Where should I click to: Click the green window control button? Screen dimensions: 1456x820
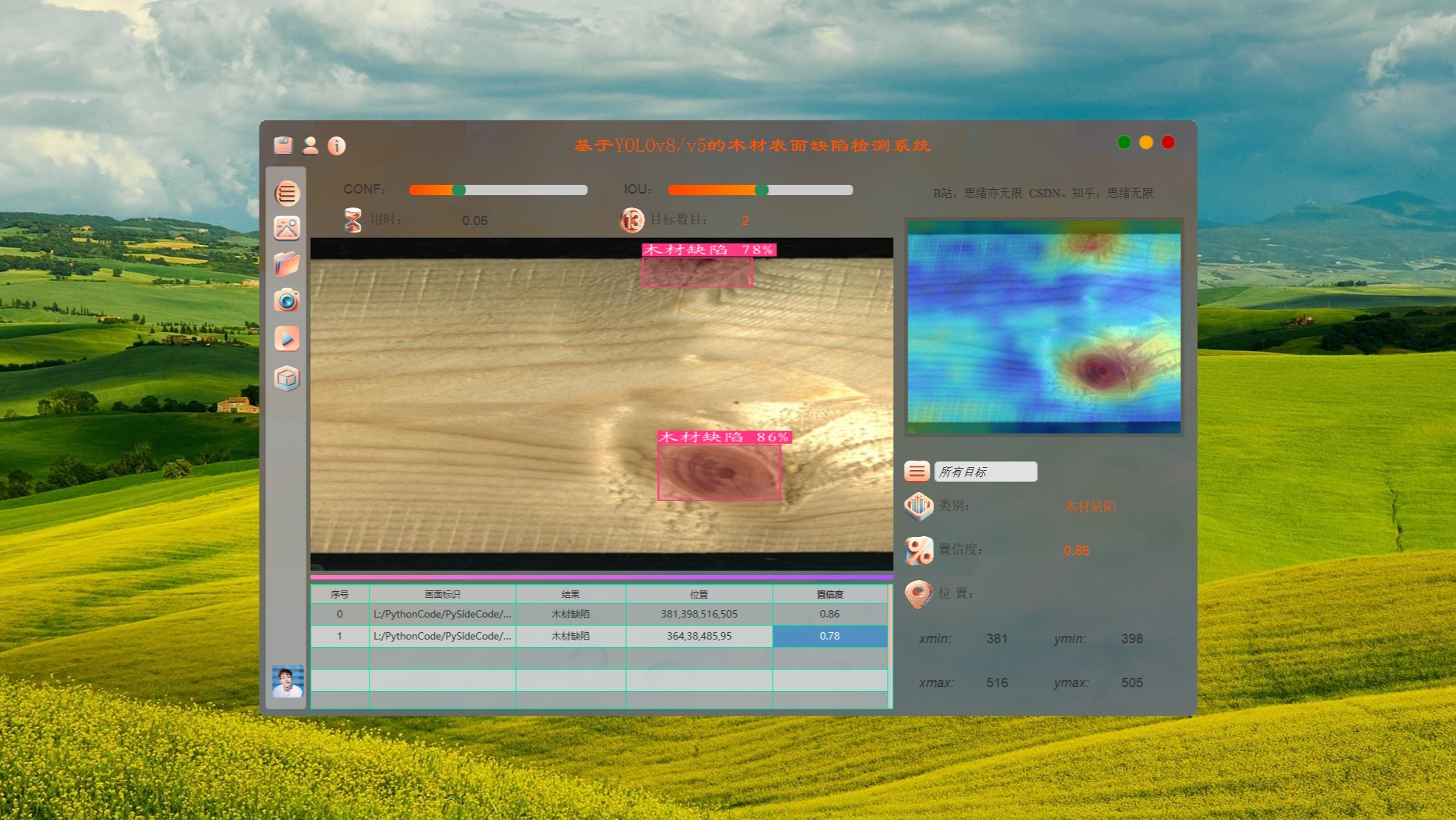coord(1124,142)
